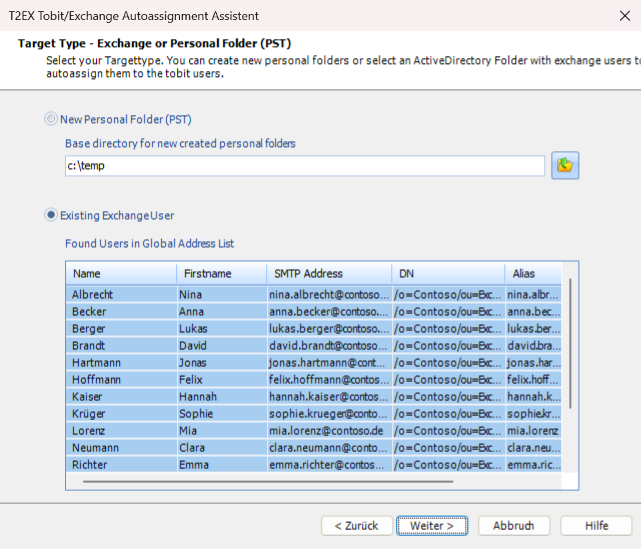641x549 pixels.
Task: Select the New Personal Folder (PST) radio button
Action: [x=51, y=119]
